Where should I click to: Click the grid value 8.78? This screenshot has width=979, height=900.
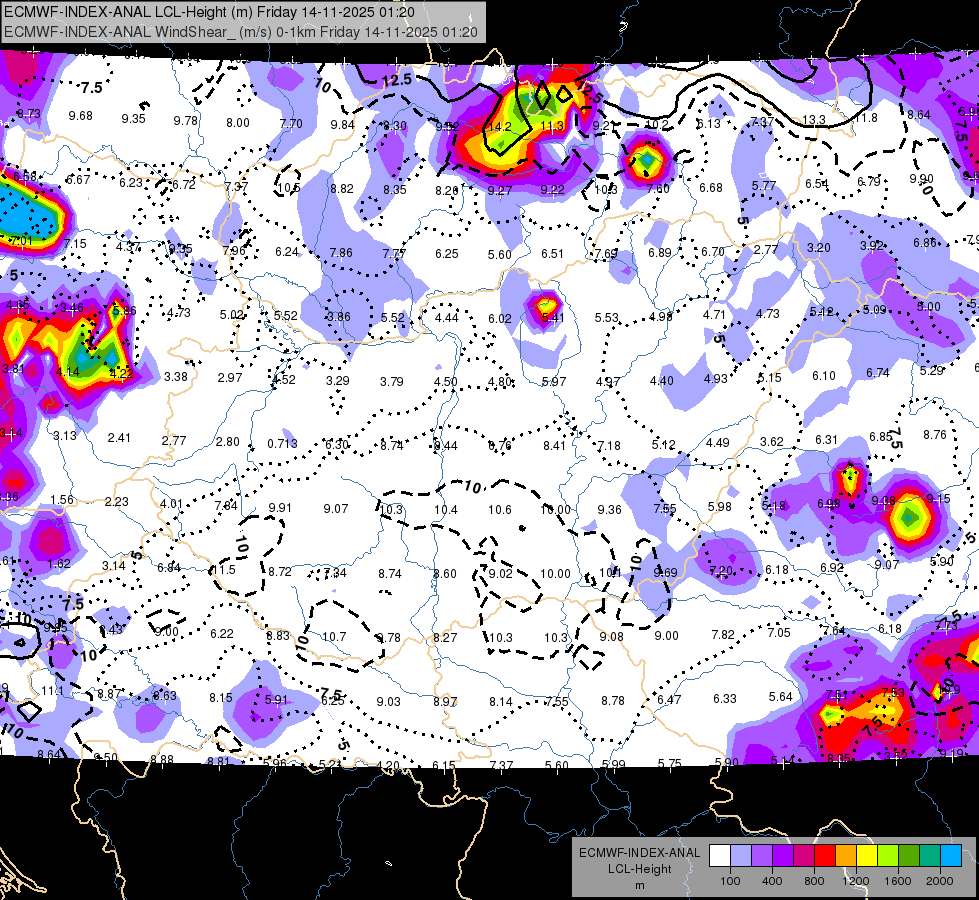pos(612,701)
